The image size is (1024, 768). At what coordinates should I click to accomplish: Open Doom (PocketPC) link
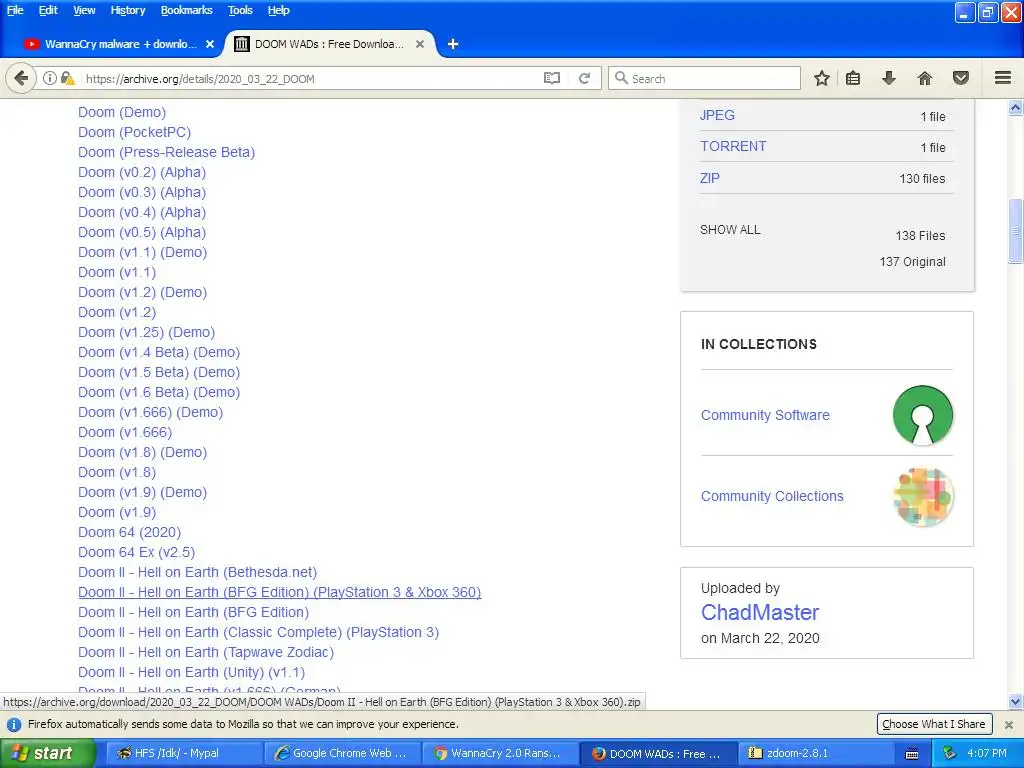pyautogui.click(x=135, y=132)
